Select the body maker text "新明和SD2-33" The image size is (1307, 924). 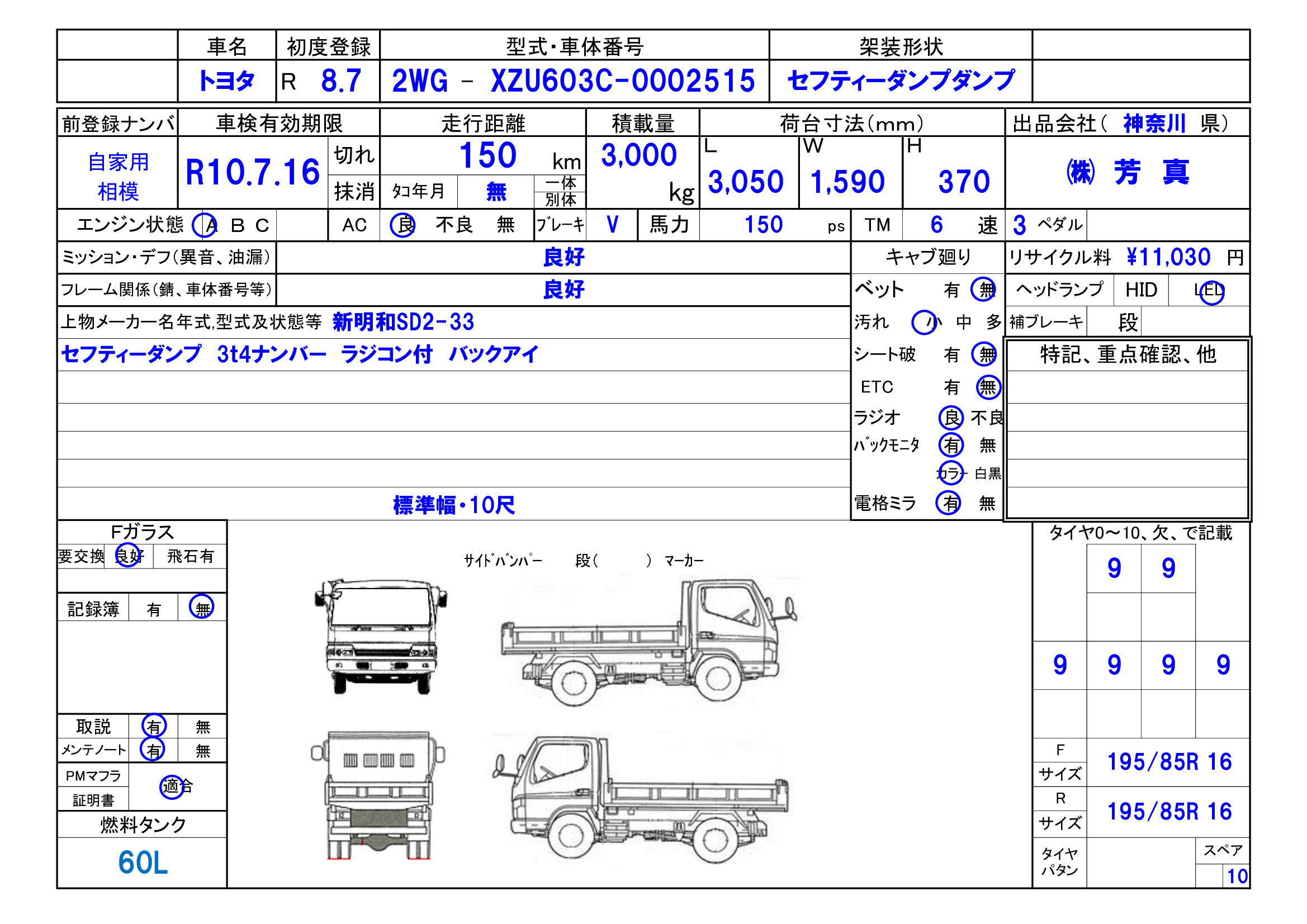403,322
